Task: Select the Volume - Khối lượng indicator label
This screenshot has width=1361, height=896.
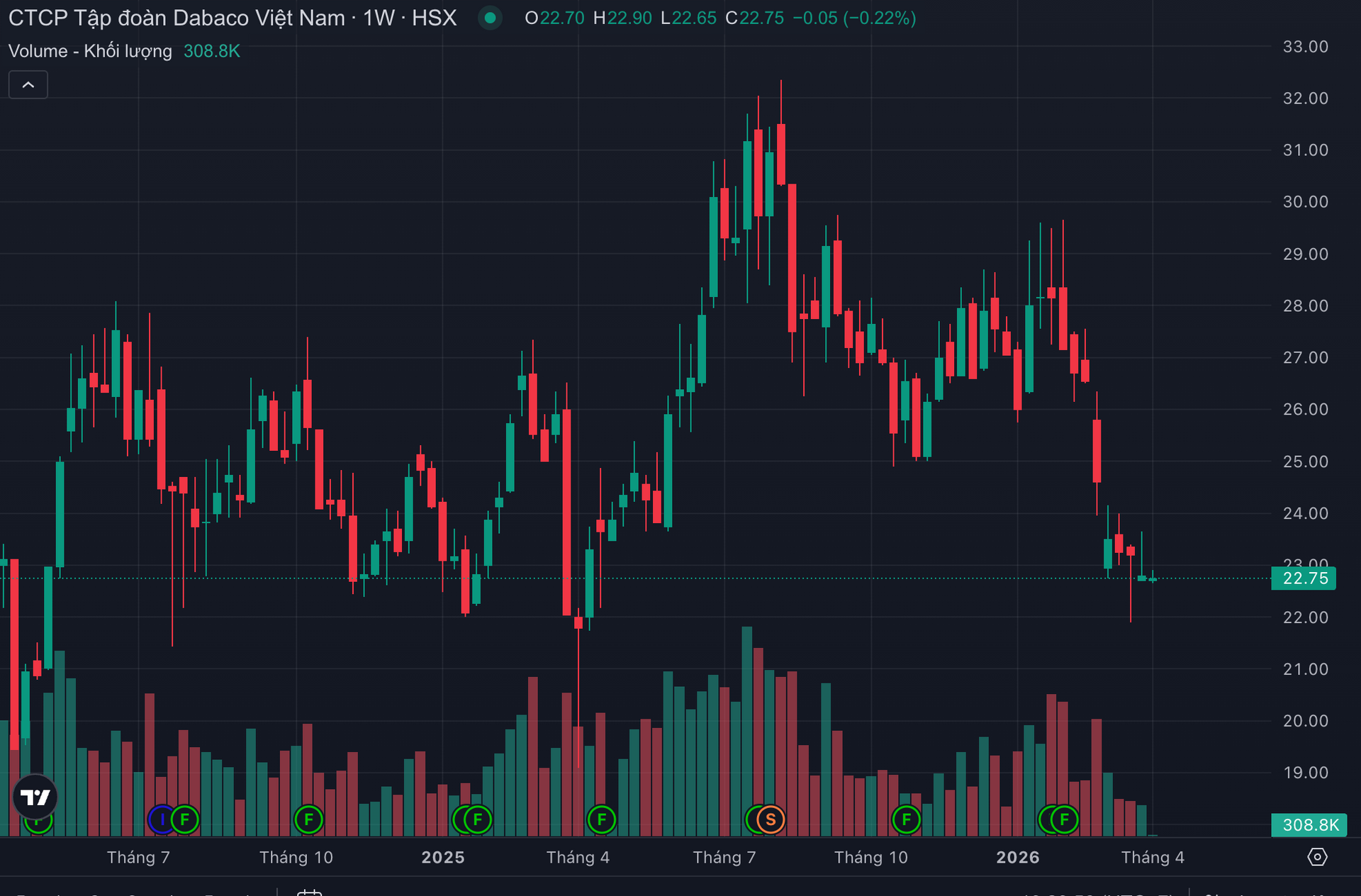Action: [x=90, y=51]
